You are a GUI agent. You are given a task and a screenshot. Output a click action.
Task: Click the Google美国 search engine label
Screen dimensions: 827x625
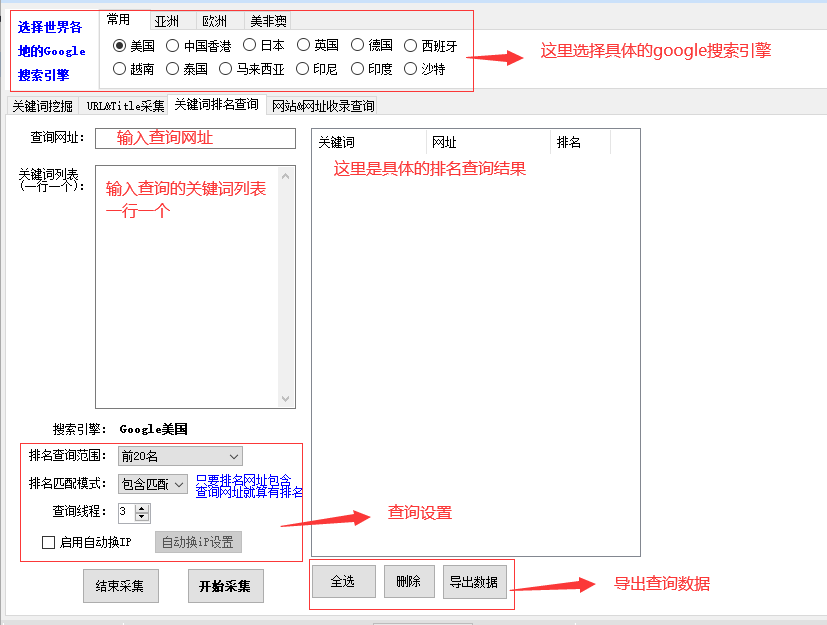click(x=153, y=429)
